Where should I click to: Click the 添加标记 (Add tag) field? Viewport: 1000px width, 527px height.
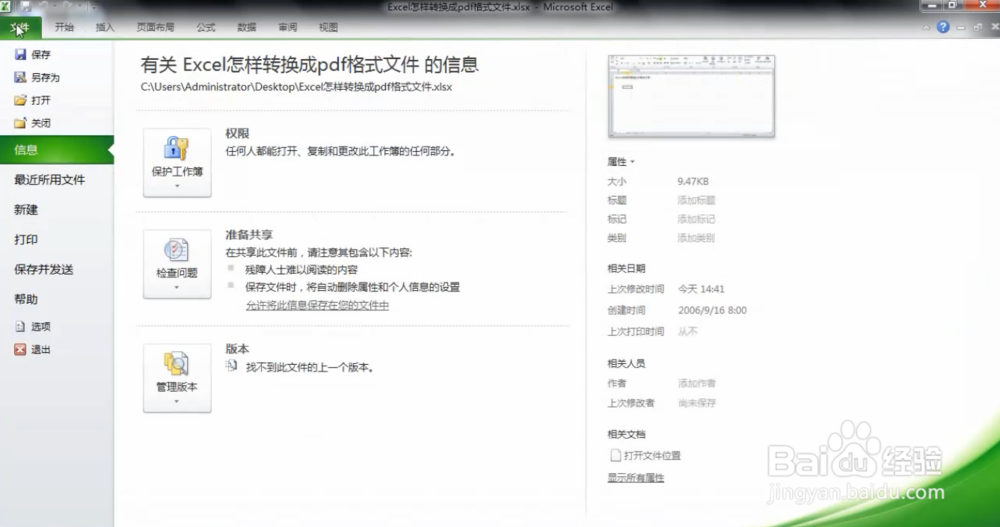coord(696,219)
